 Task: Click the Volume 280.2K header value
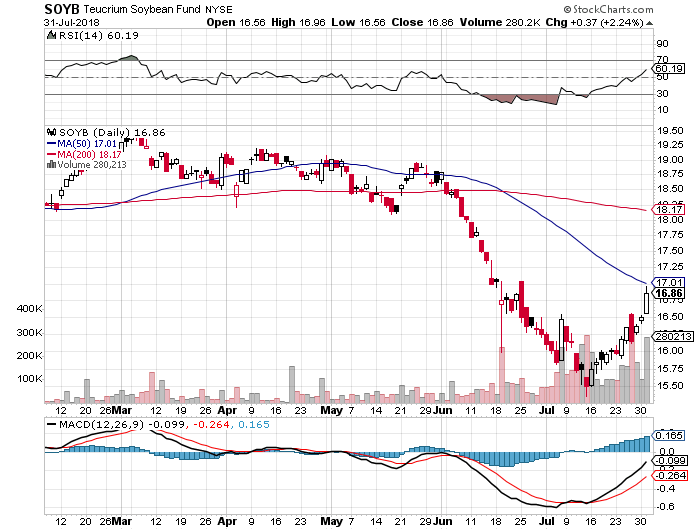[500, 22]
